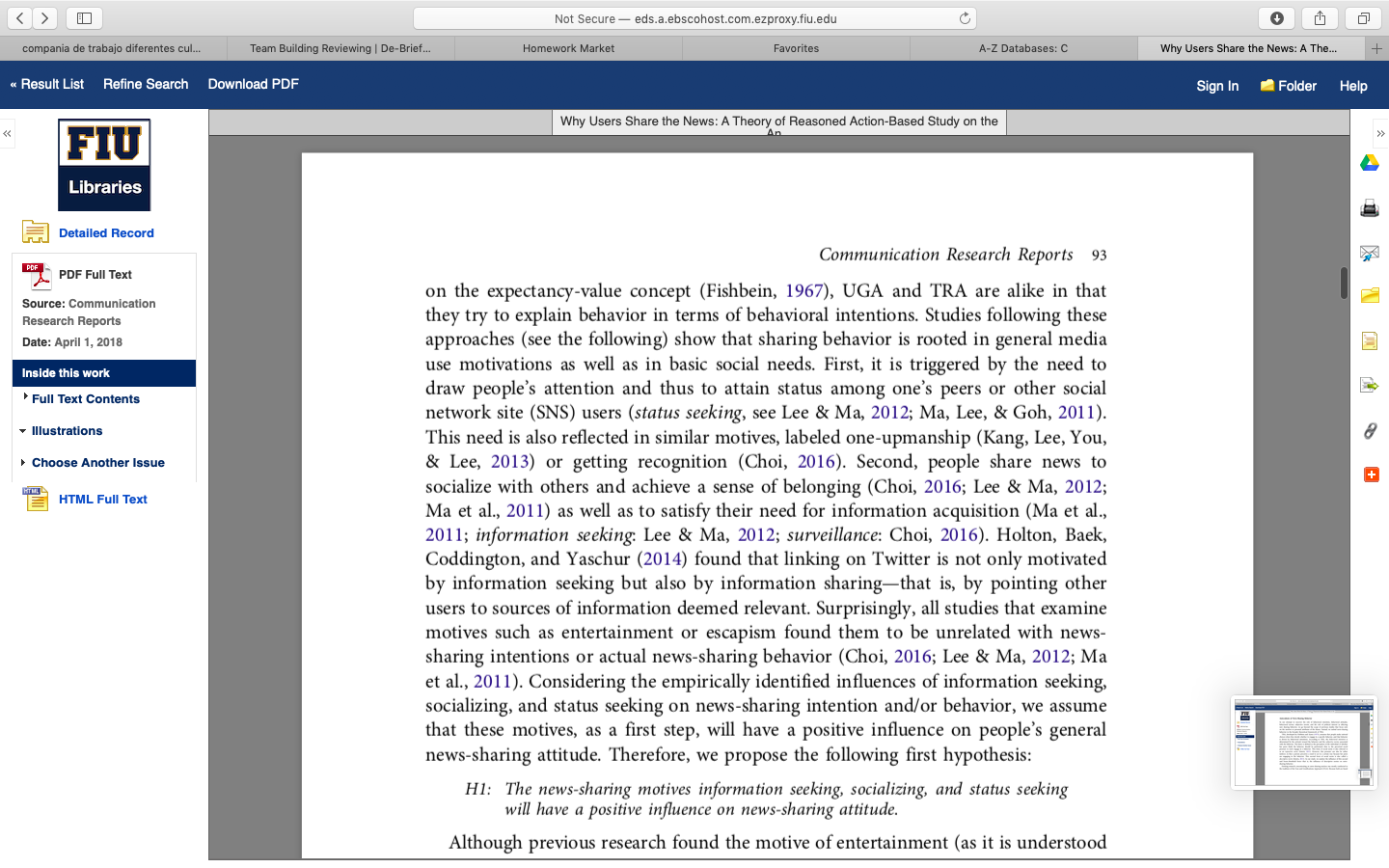Click Sign In link
Viewport: 1389px width, 868px height.
point(1217,86)
